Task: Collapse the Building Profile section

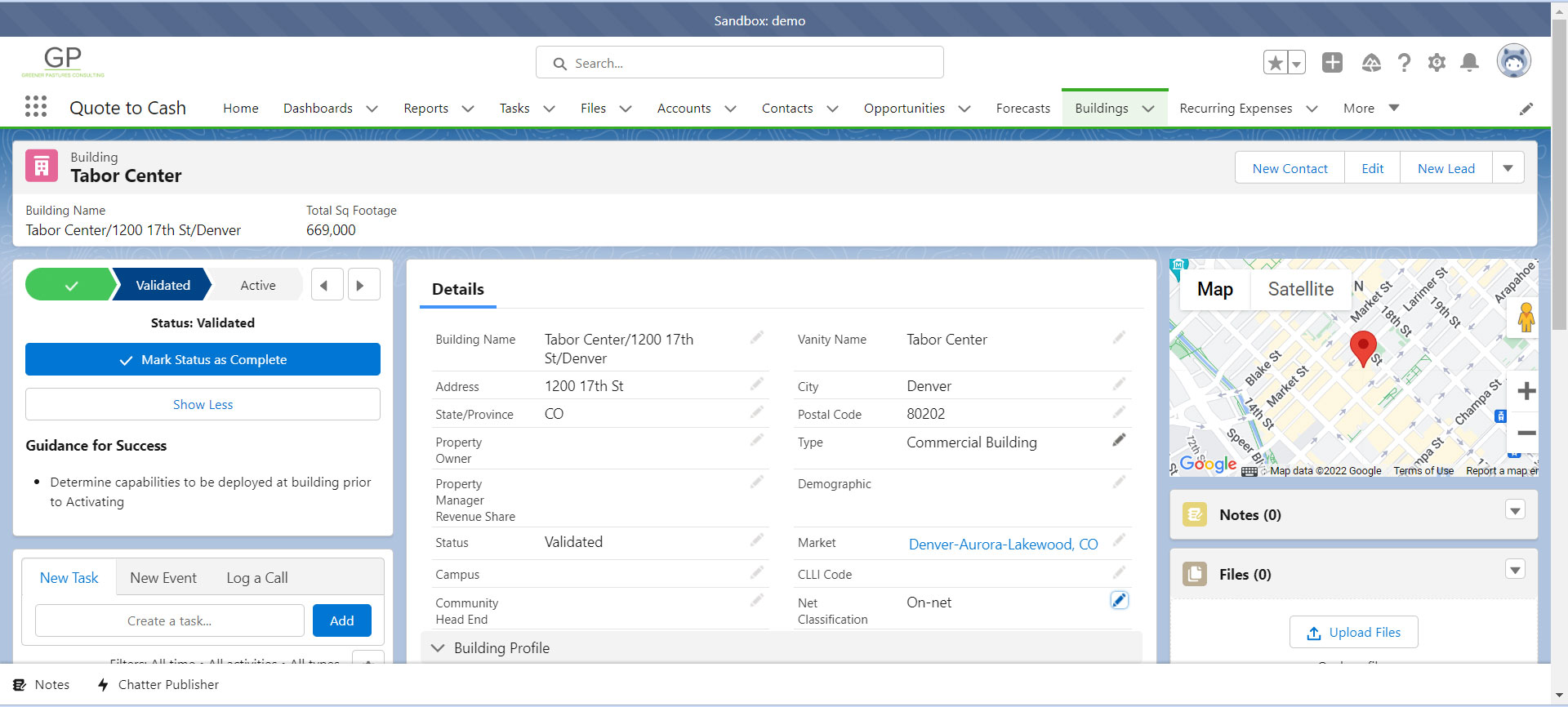Action: click(438, 647)
